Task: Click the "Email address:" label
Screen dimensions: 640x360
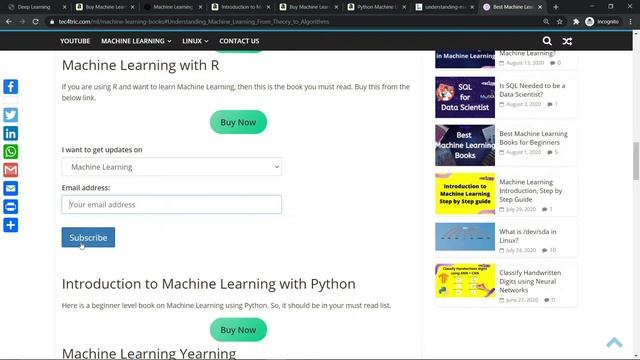Action: pyautogui.click(x=86, y=188)
